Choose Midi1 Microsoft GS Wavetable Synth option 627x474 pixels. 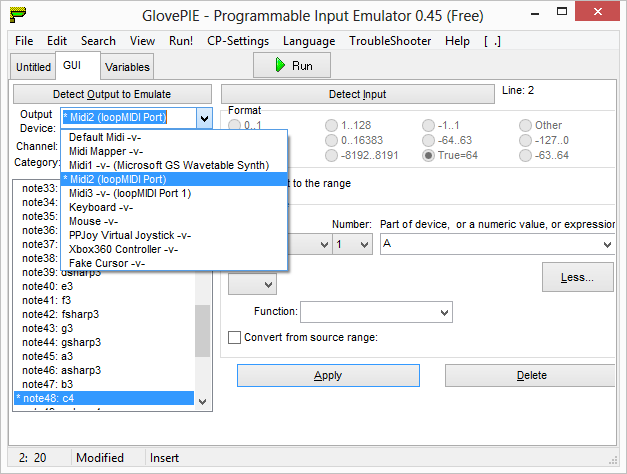(174, 165)
